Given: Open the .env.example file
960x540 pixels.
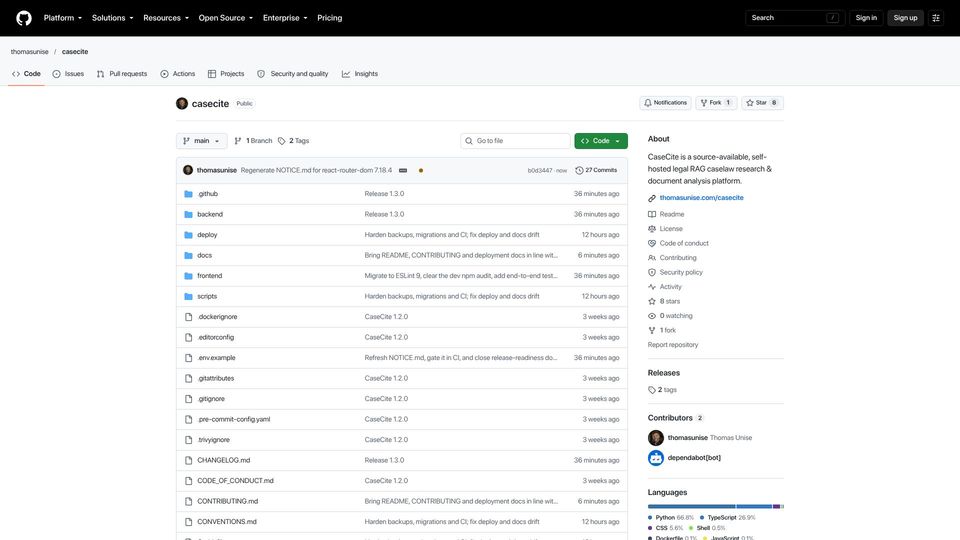Looking at the screenshot, I should tap(216, 358).
